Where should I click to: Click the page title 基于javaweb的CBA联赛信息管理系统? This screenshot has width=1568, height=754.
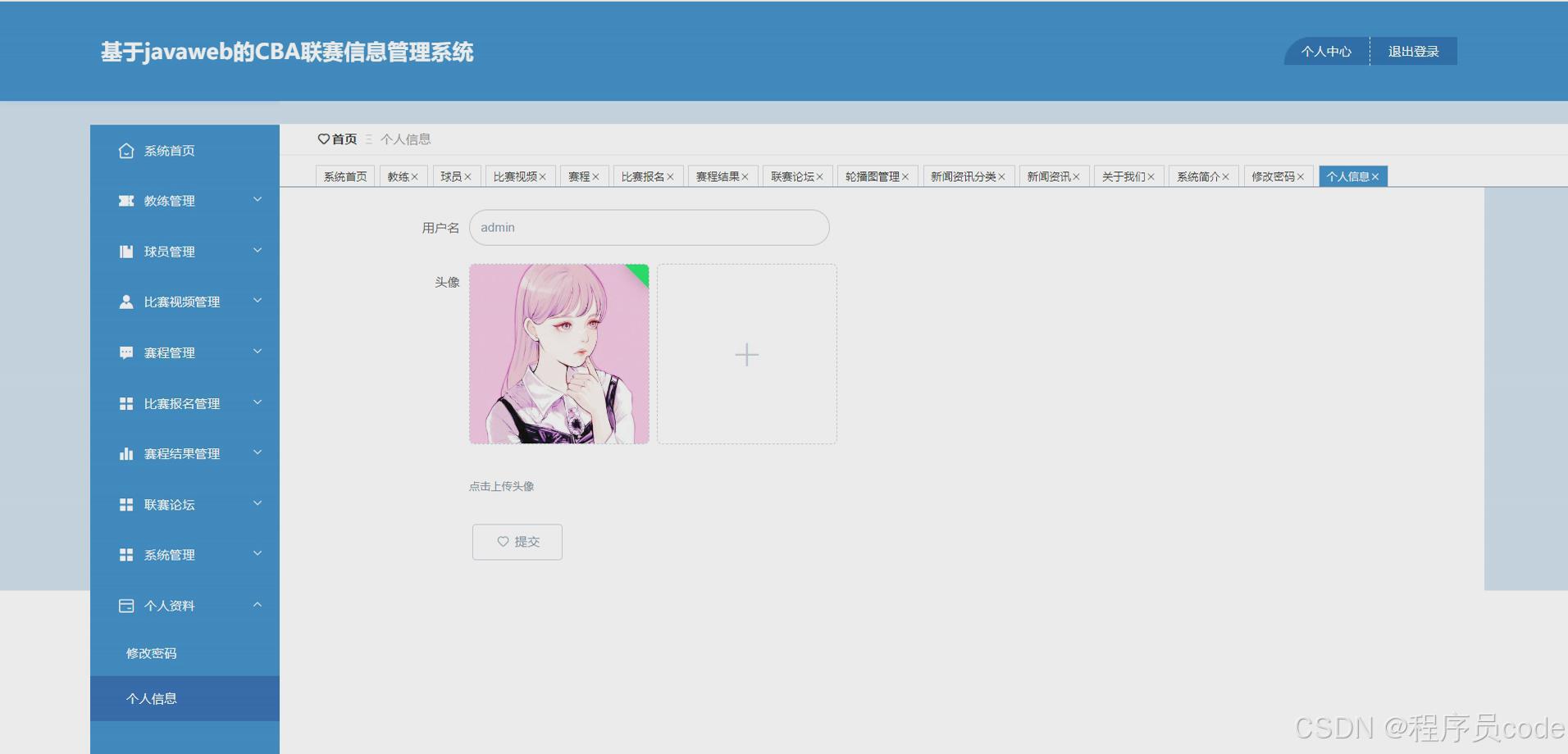pyautogui.click(x=287, y=52)
